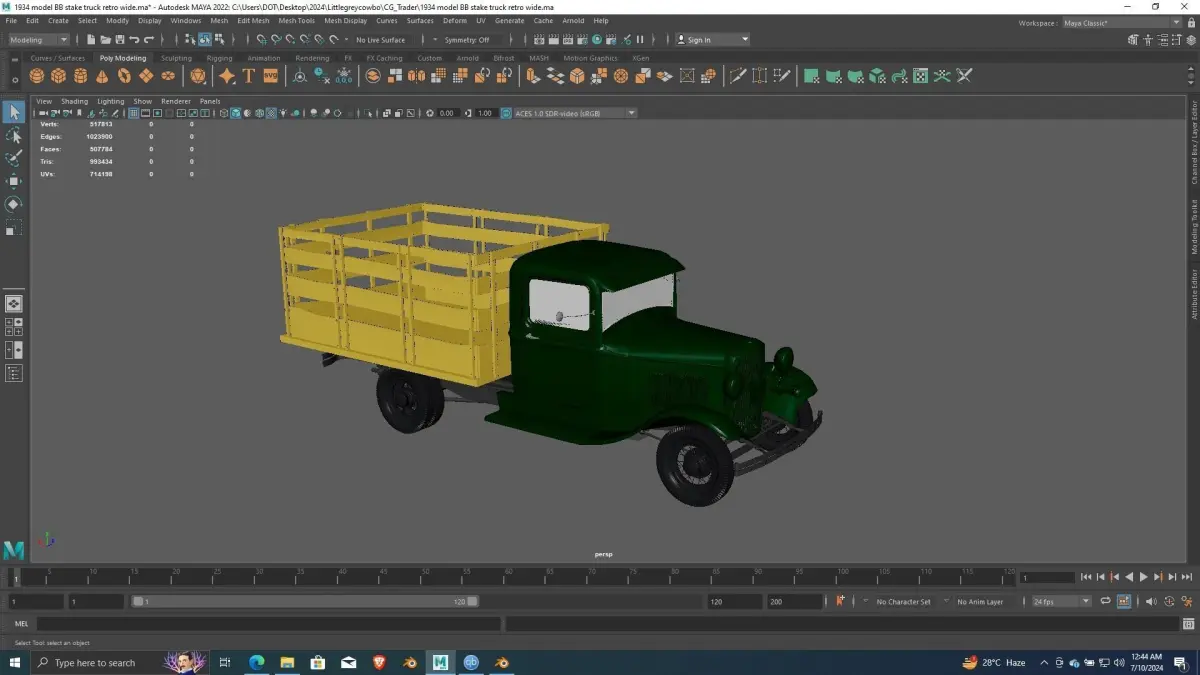Image resolution: width=1200 pixels, height=675 pixels.
Task: Switch to the Sculpting shelf tab
Action: (176, 58)
